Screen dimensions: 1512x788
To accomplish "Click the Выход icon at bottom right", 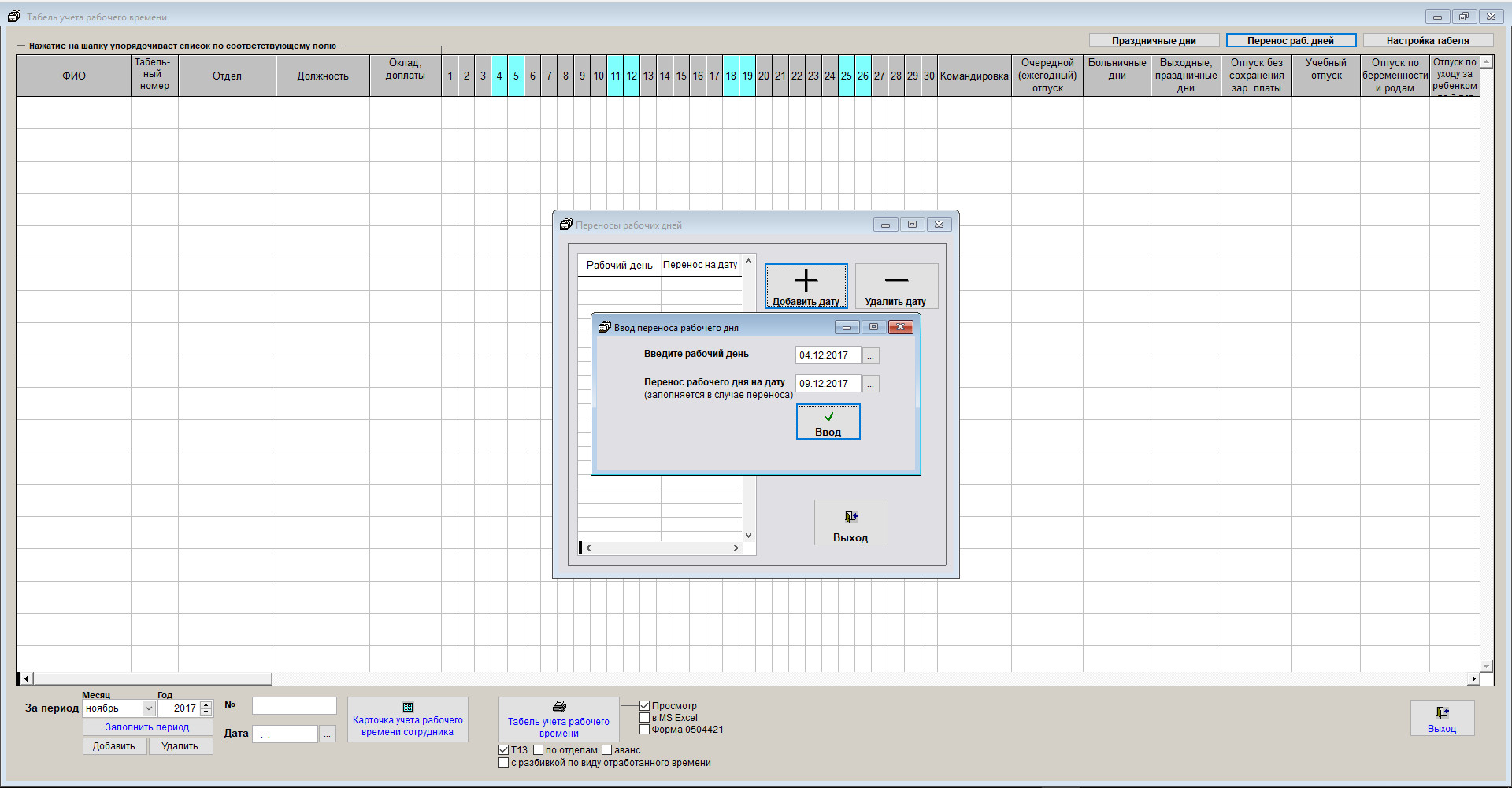I will pos(1442,713).
